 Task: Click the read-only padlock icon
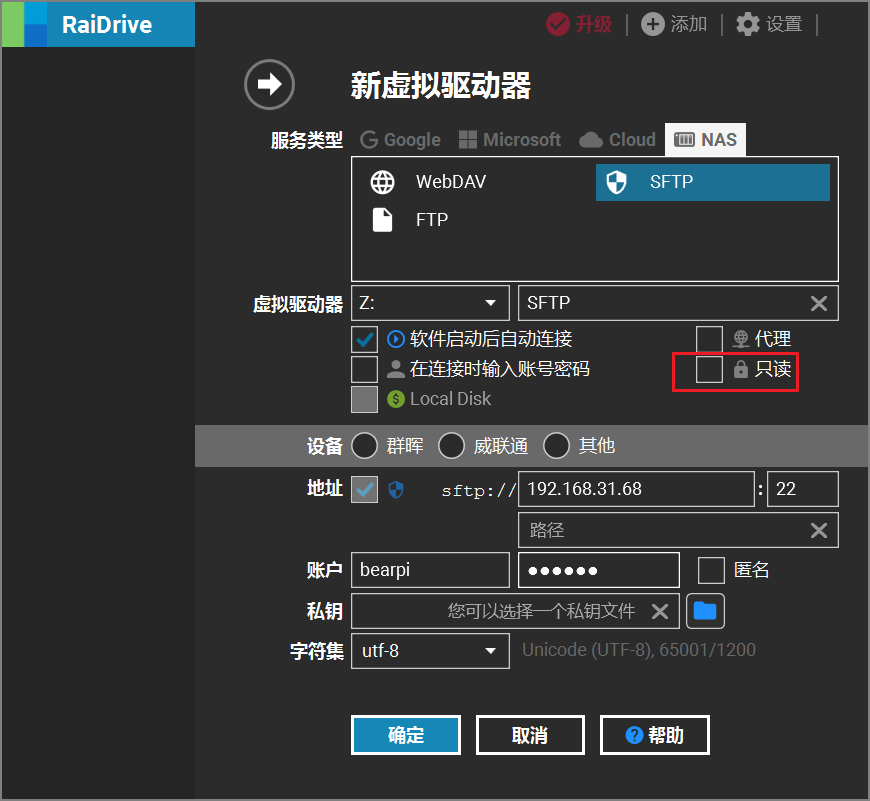pyautogui.click(x=741, y=369)
